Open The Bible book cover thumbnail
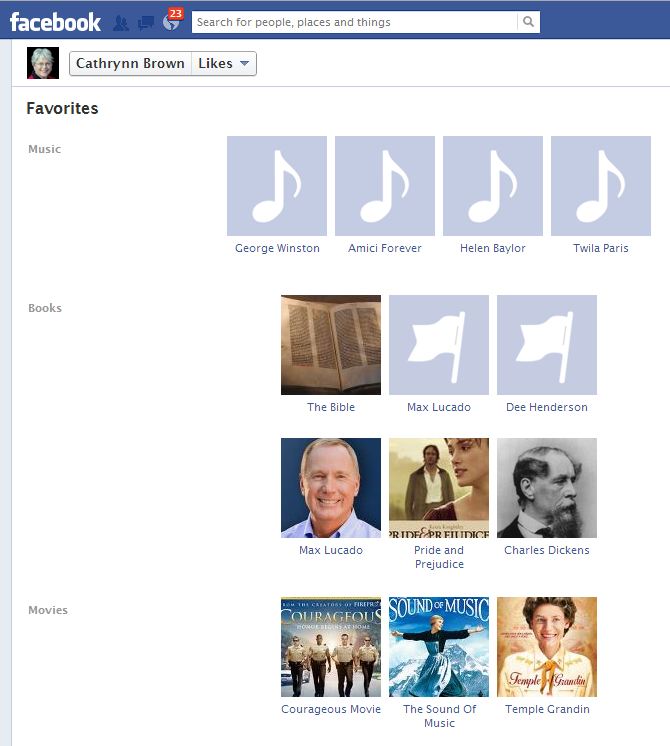This screenshot has width=670, height=746. 331,345
